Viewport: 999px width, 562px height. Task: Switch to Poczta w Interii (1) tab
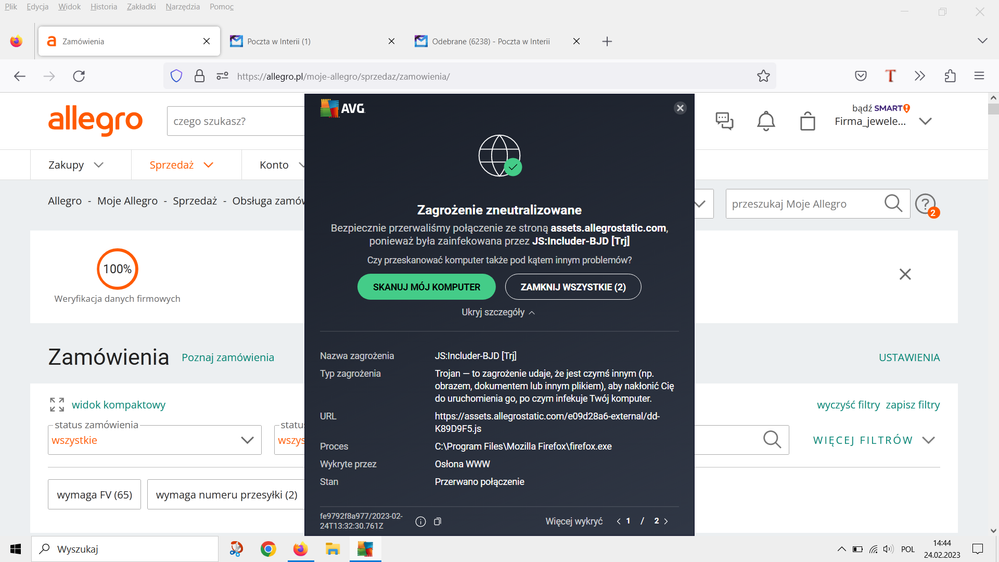(312, 41)
